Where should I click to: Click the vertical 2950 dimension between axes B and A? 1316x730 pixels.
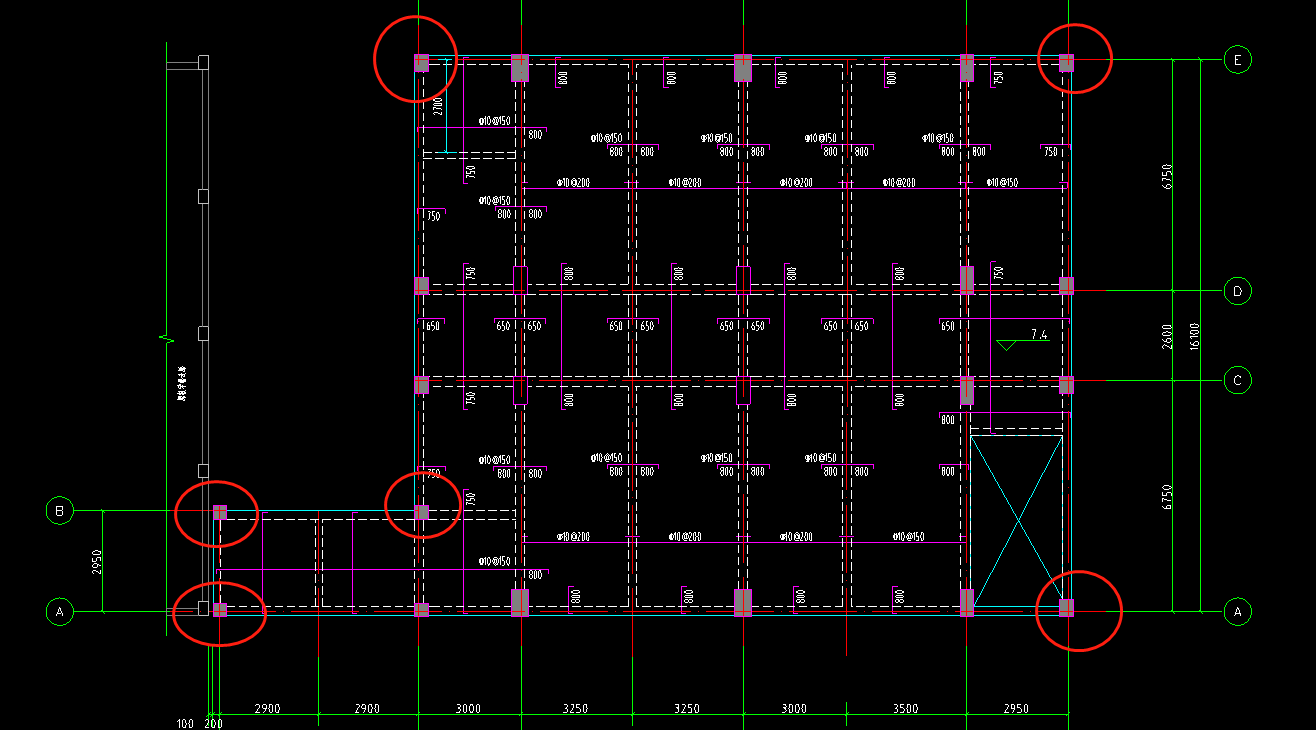(97, 561)
